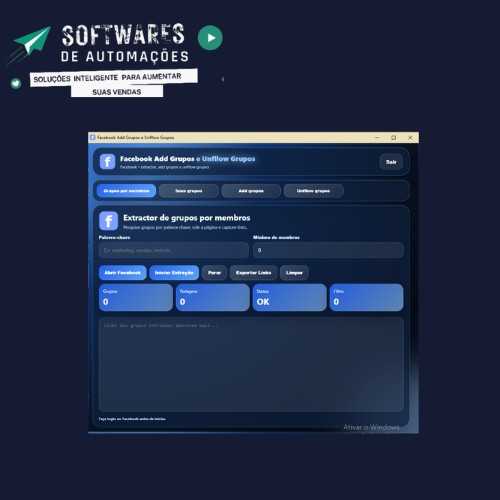Click the small app icon in window title bar
Screen dimensions: 500x500
click(93, 137)
